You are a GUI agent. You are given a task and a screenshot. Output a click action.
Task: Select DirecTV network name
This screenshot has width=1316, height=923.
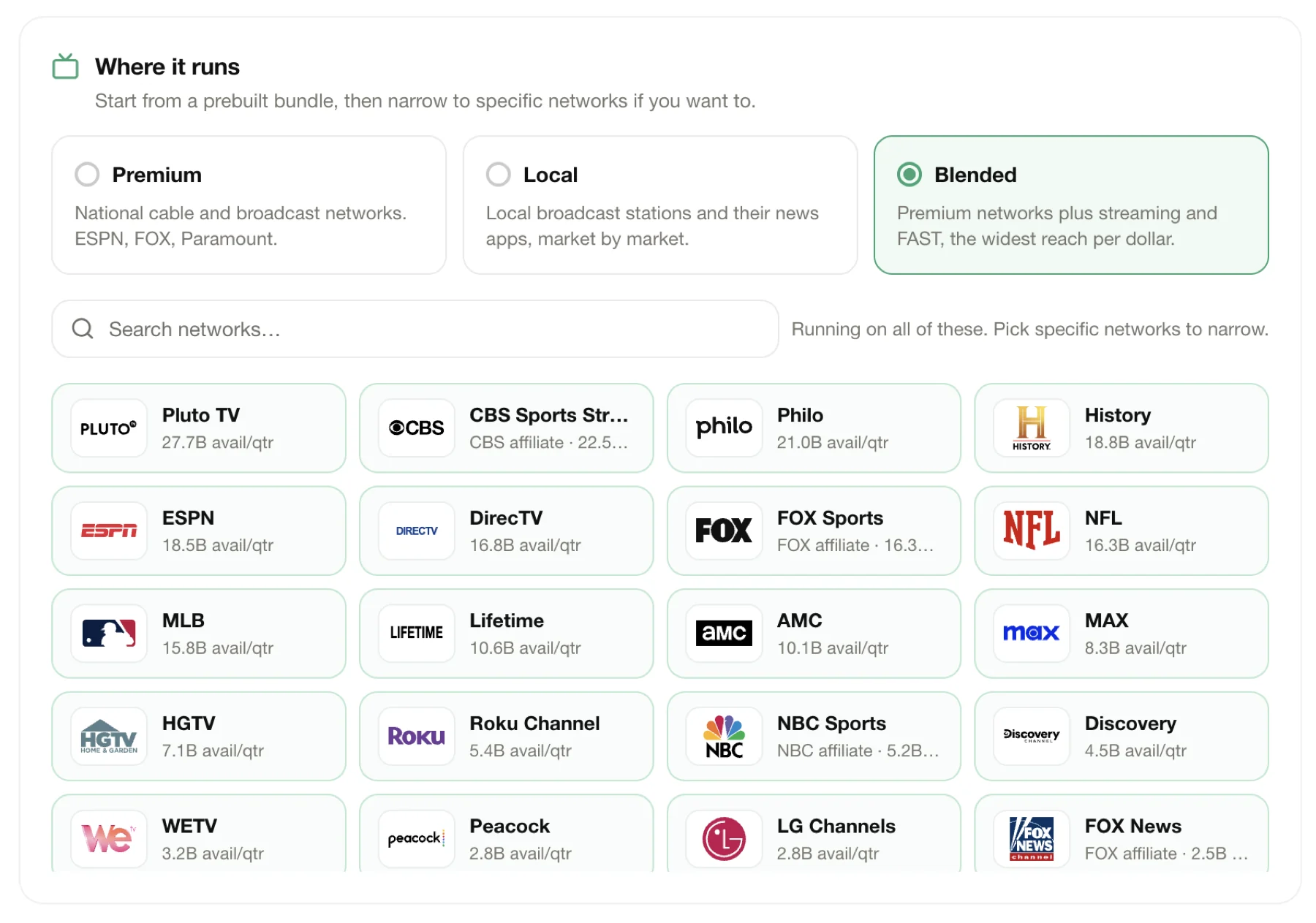(x=506, y=517)
